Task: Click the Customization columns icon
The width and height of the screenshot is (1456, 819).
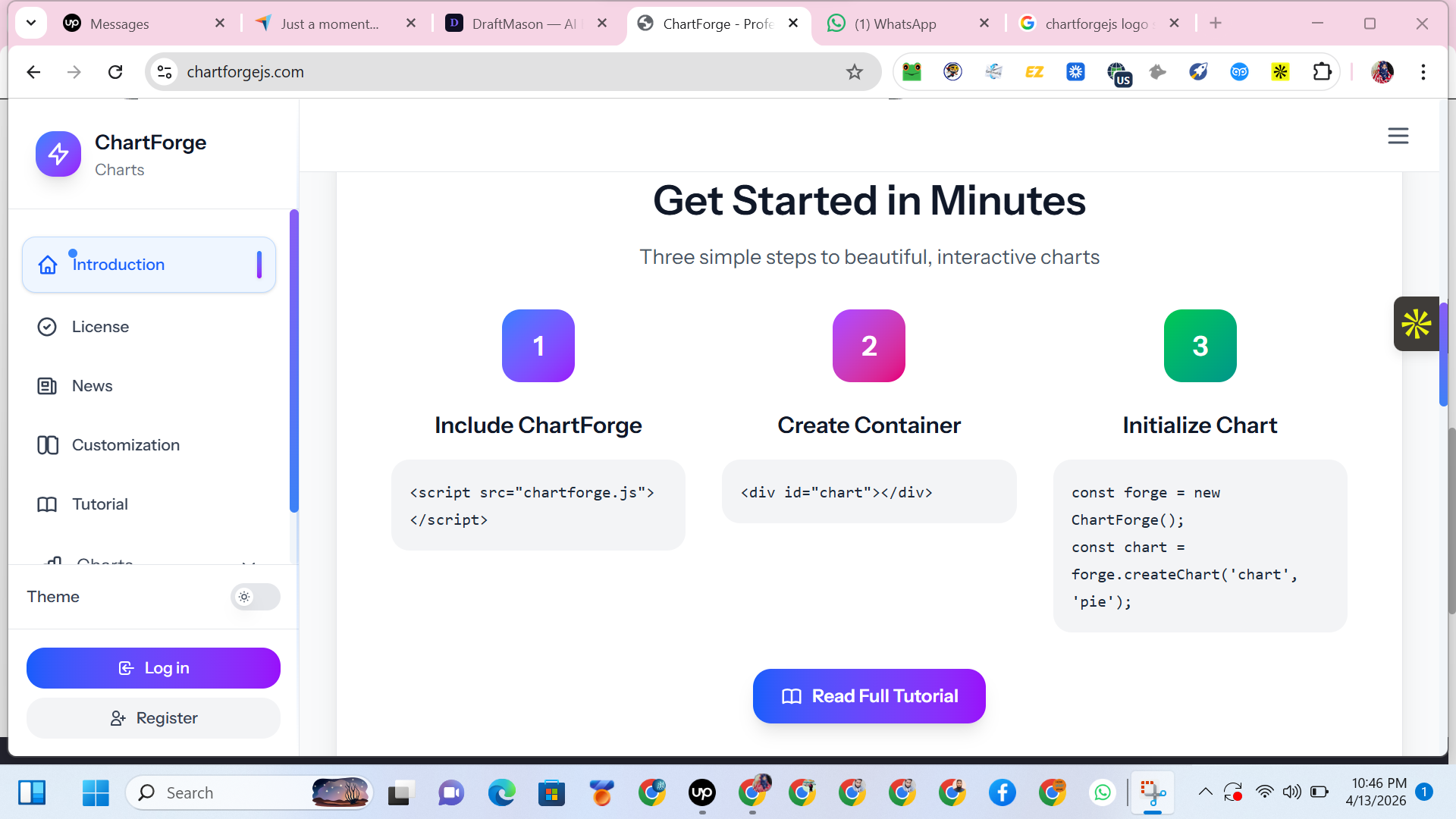Action: (47, 445)
